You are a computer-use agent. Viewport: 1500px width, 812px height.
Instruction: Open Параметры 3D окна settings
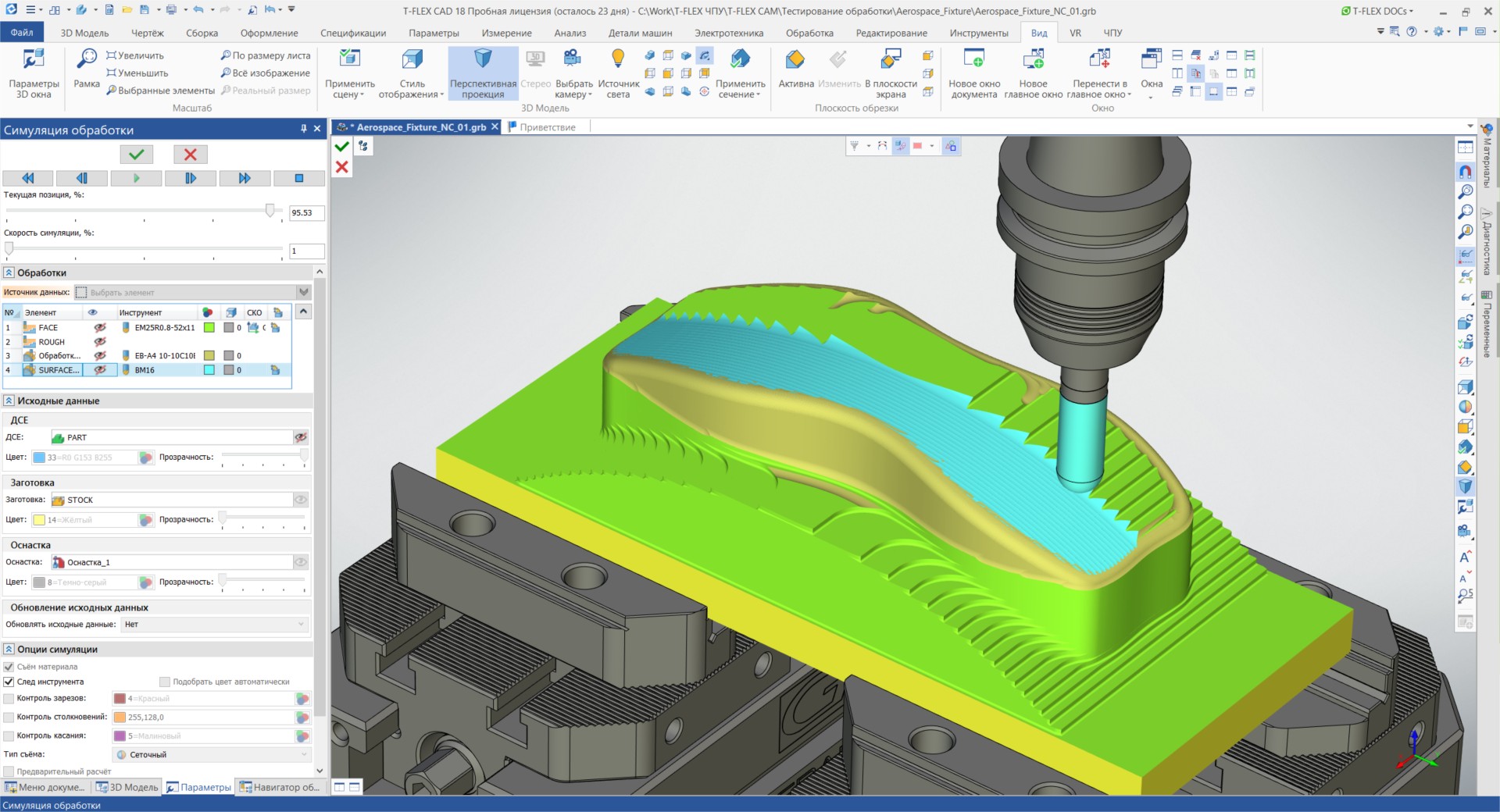click(x=34, y=60)
